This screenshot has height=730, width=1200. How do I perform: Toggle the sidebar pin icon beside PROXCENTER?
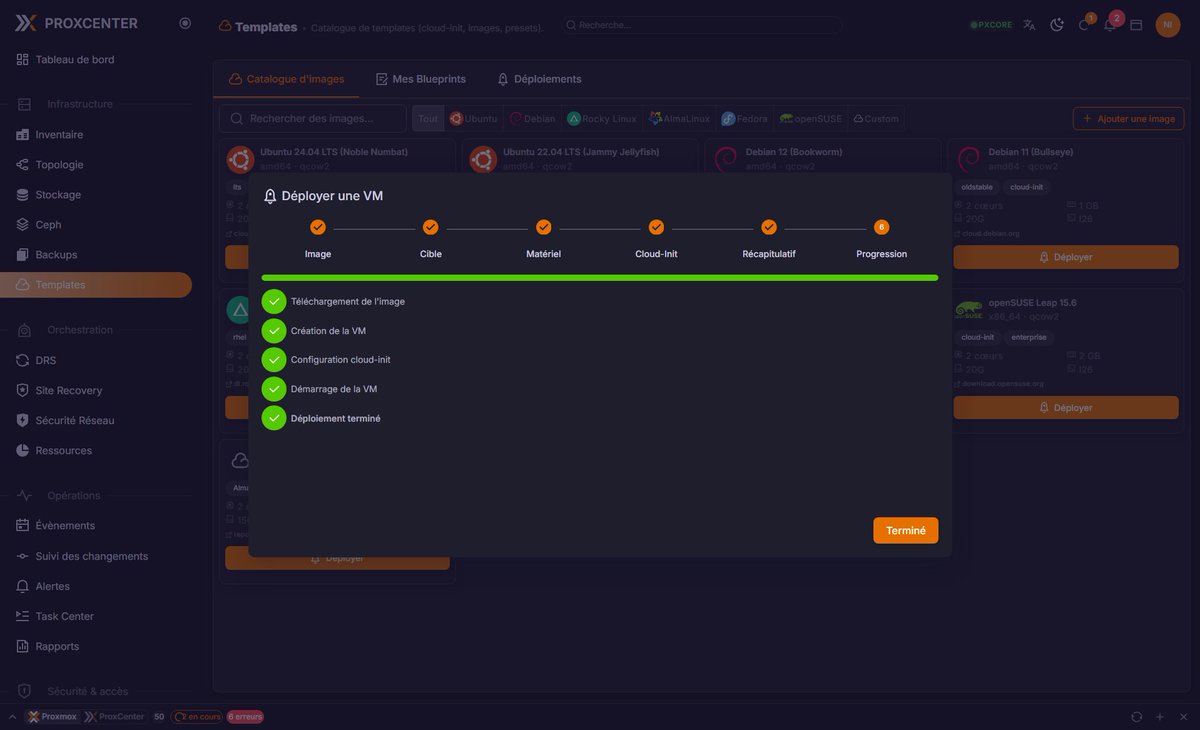(x=185, y=23)
